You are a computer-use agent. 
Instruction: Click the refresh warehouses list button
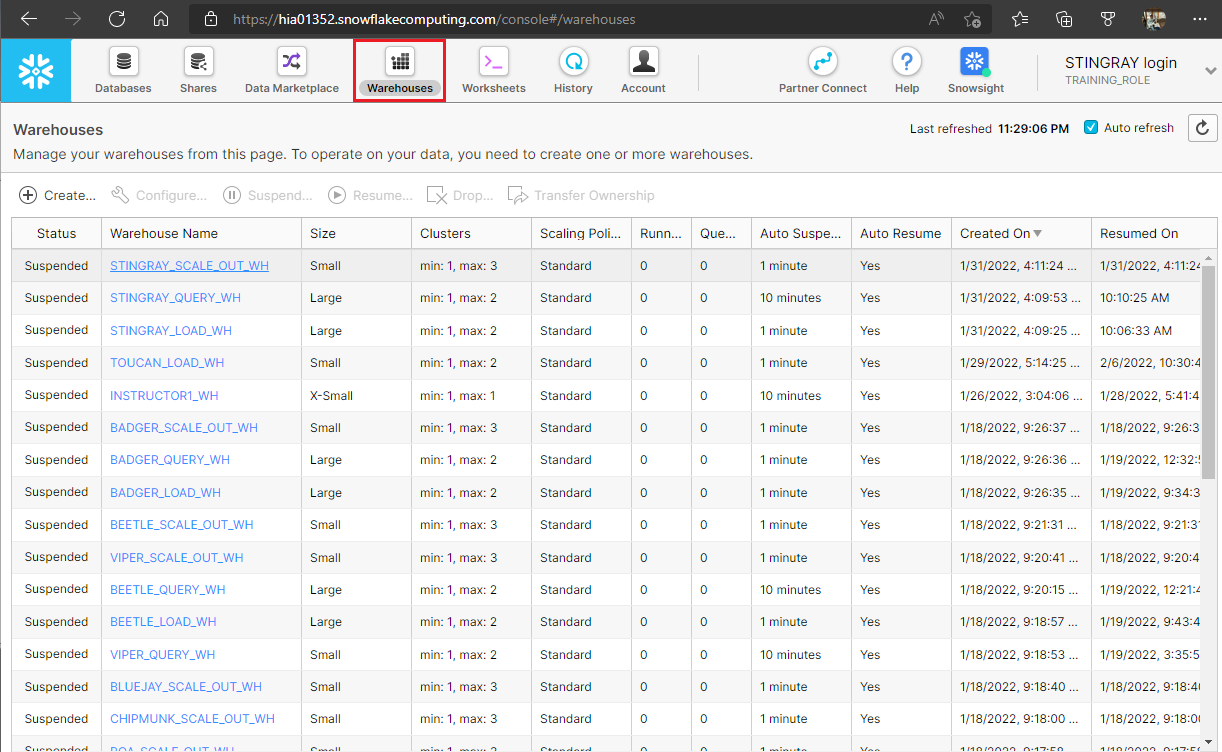tap(1202, 128)
